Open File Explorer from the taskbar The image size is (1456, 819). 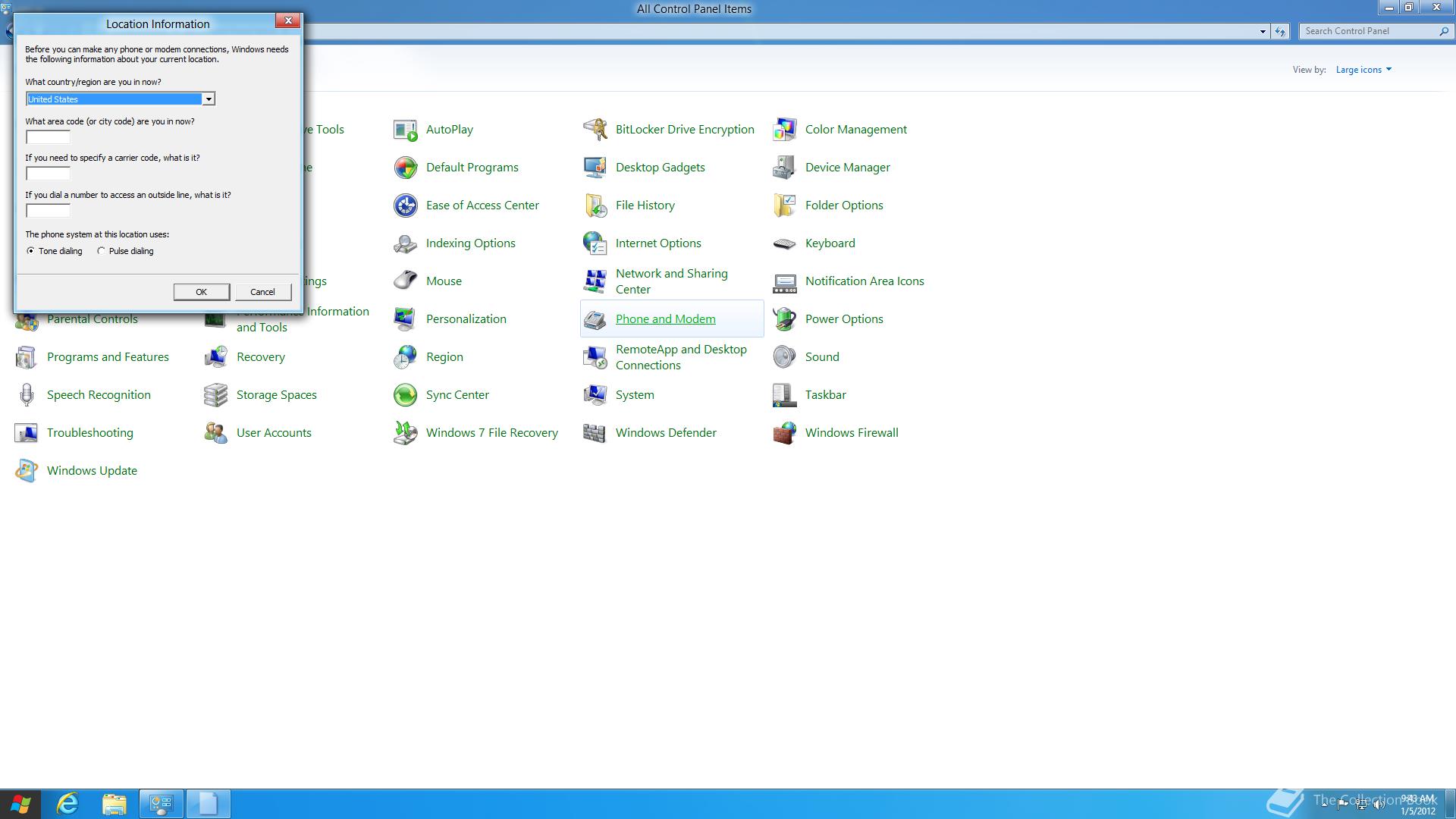coord(115,804)
